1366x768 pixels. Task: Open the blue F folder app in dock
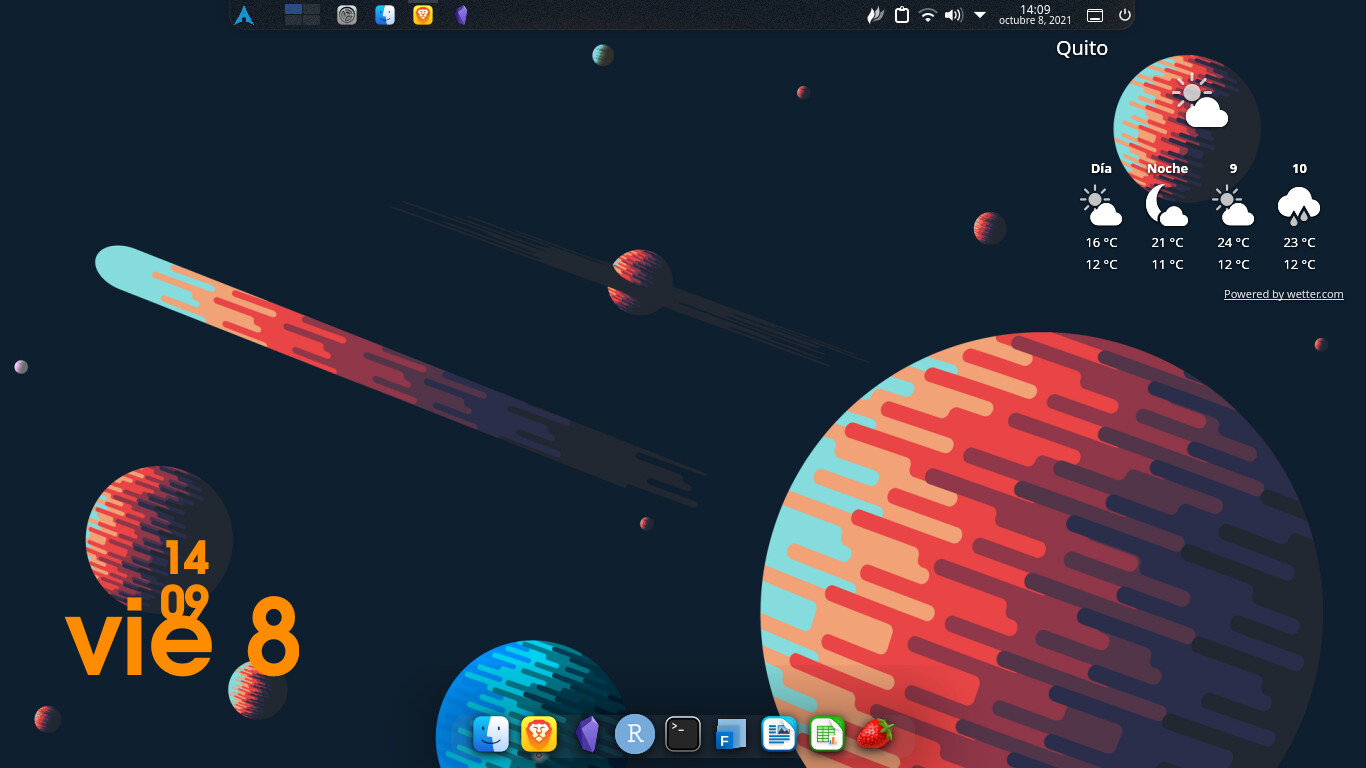pos(730,735)
